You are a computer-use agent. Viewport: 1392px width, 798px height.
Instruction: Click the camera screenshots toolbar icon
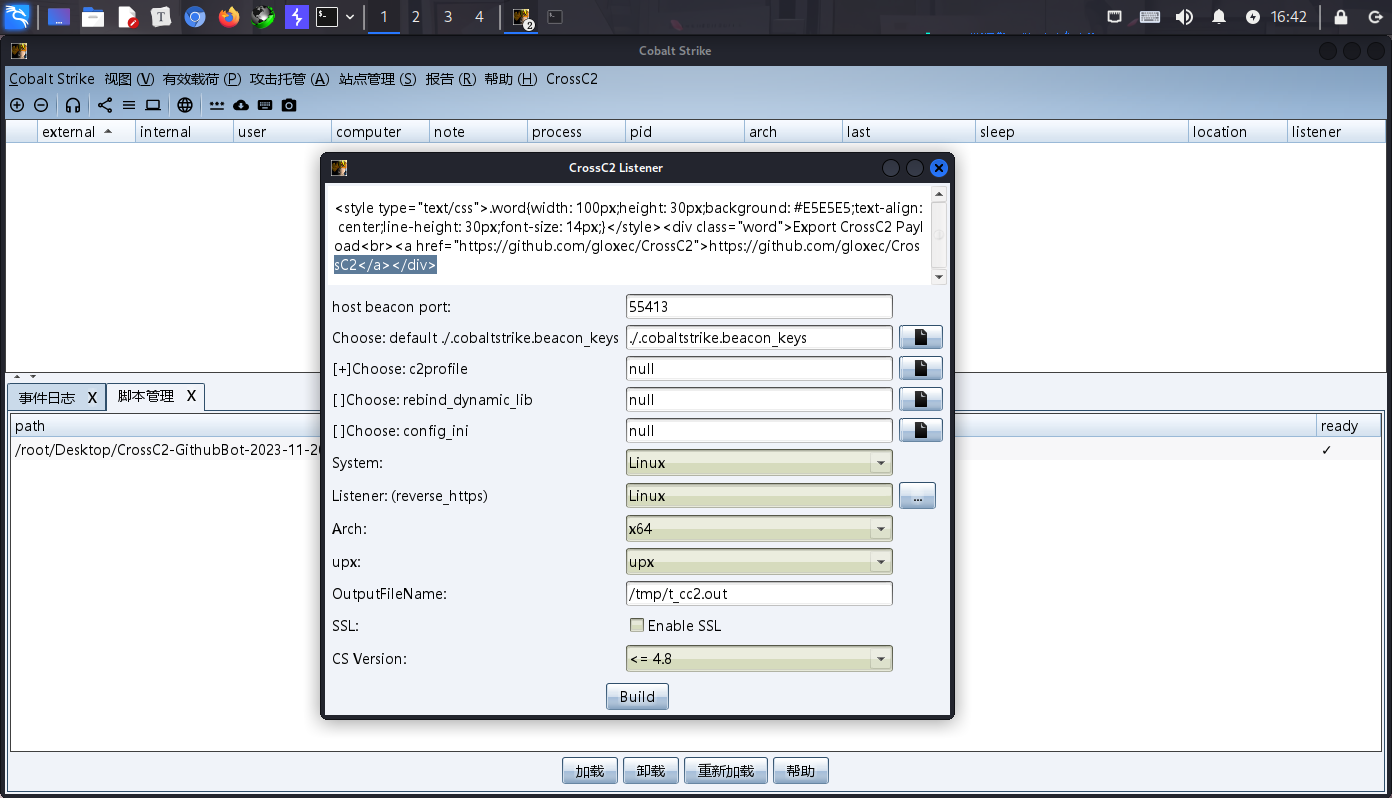(x=289, y=105)
